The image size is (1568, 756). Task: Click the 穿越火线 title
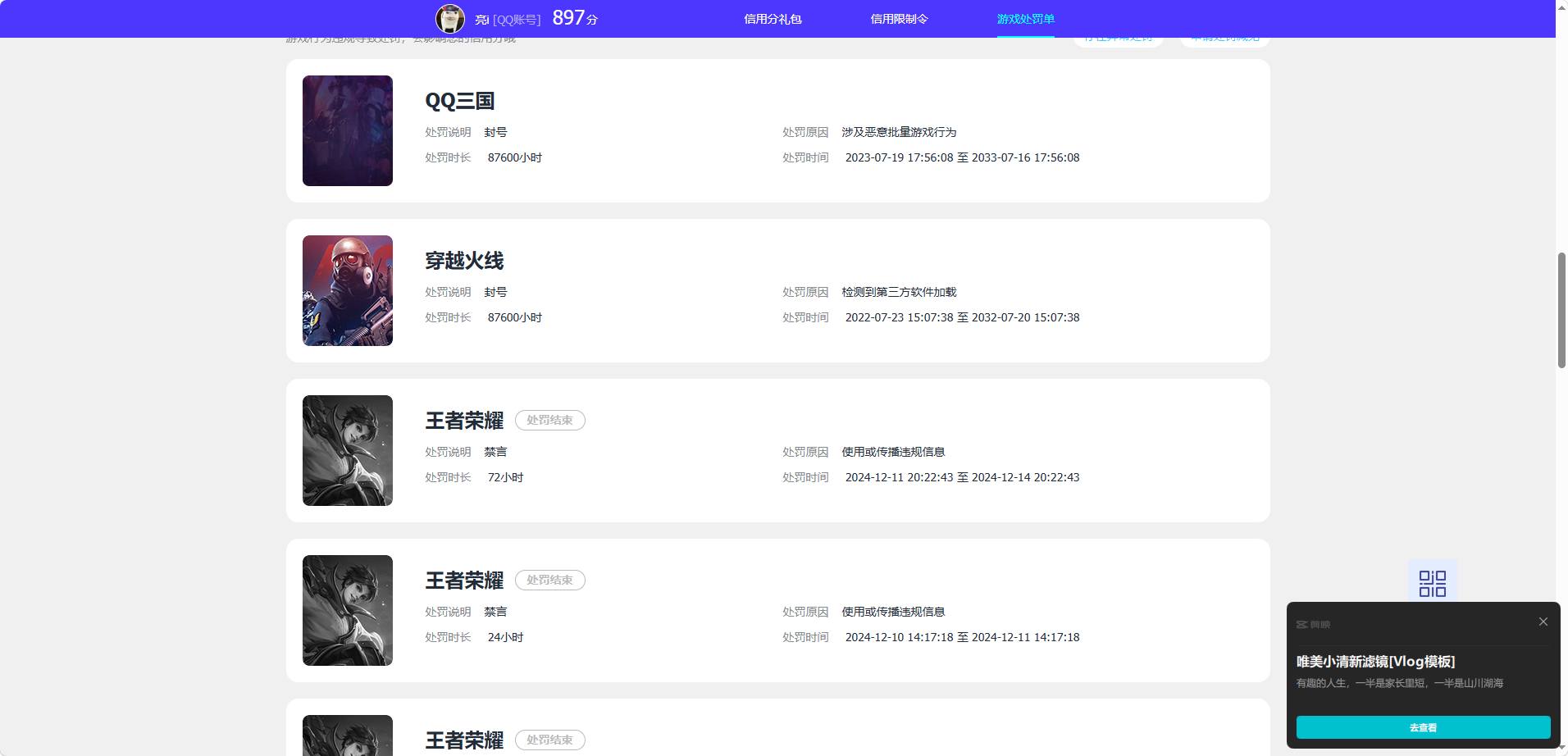click(x=464, y=261)
